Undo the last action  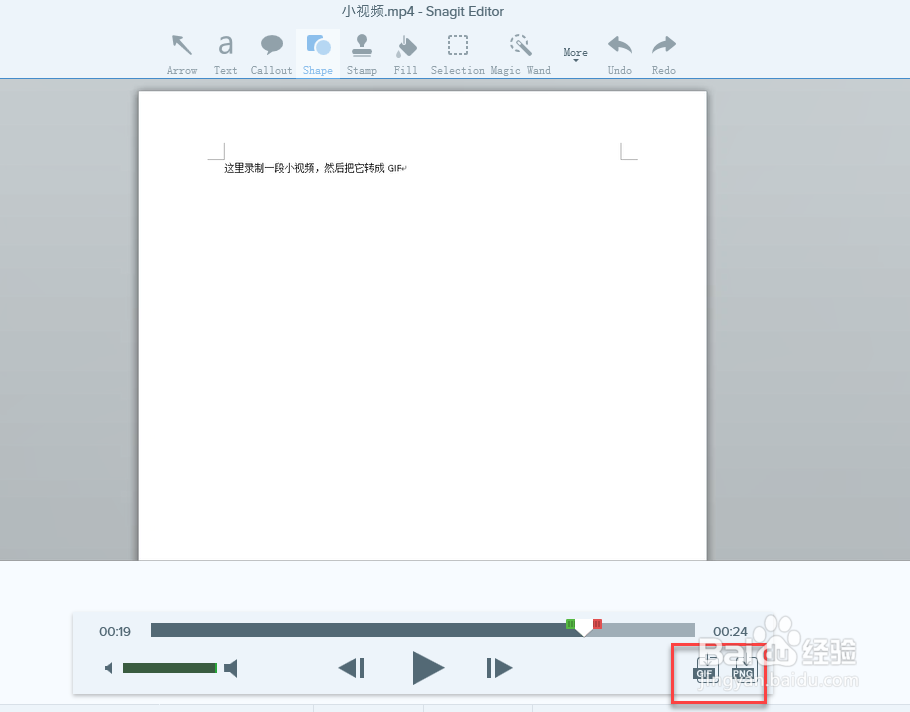(620, 55)
